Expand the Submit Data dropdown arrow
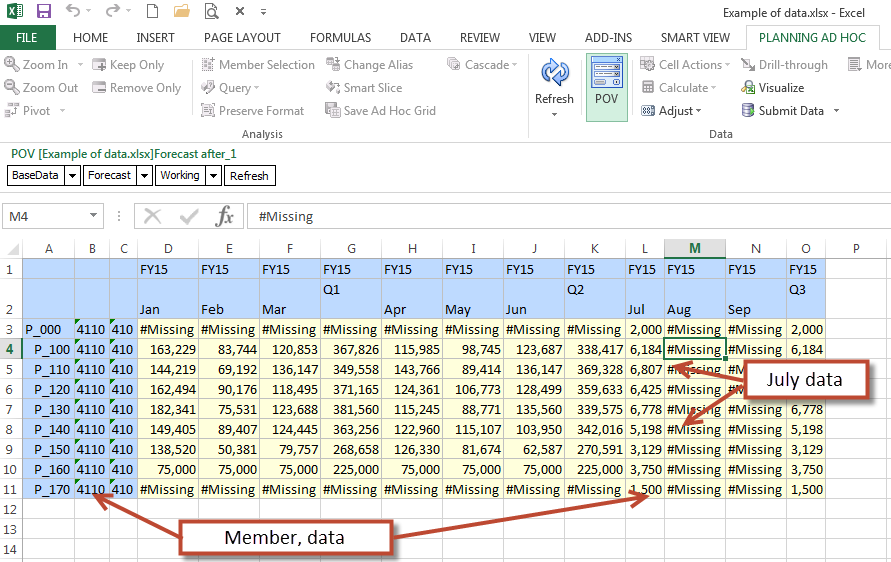 836,110
